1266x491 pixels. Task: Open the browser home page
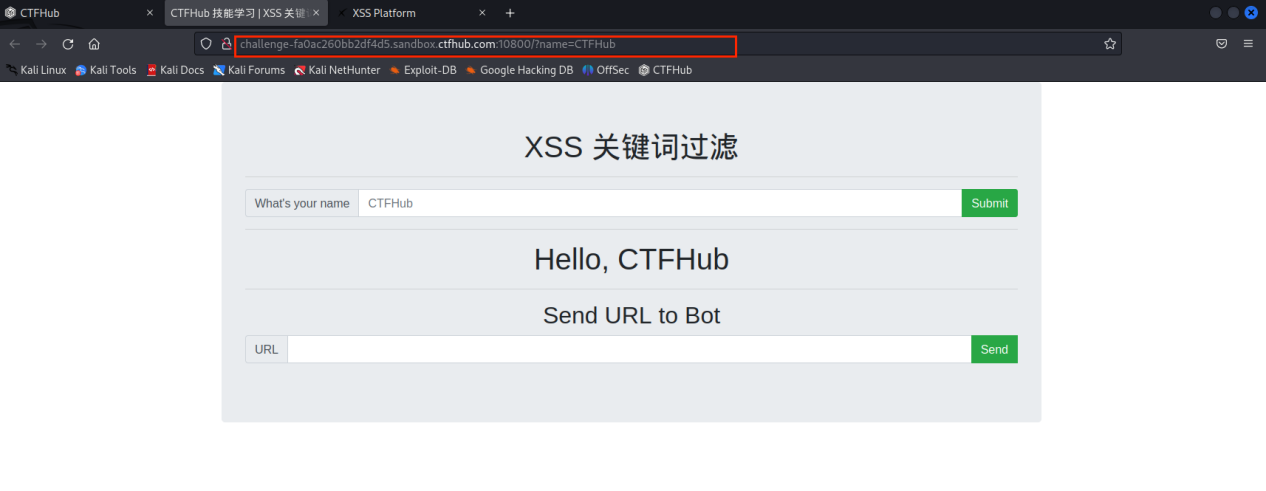94,44
